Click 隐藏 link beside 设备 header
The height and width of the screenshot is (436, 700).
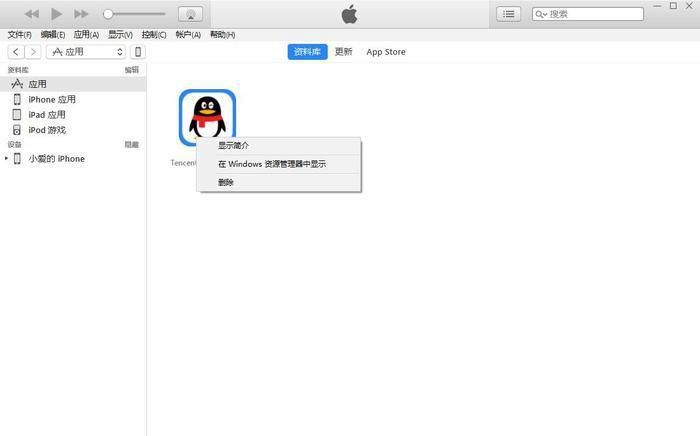tap(132, 144)
